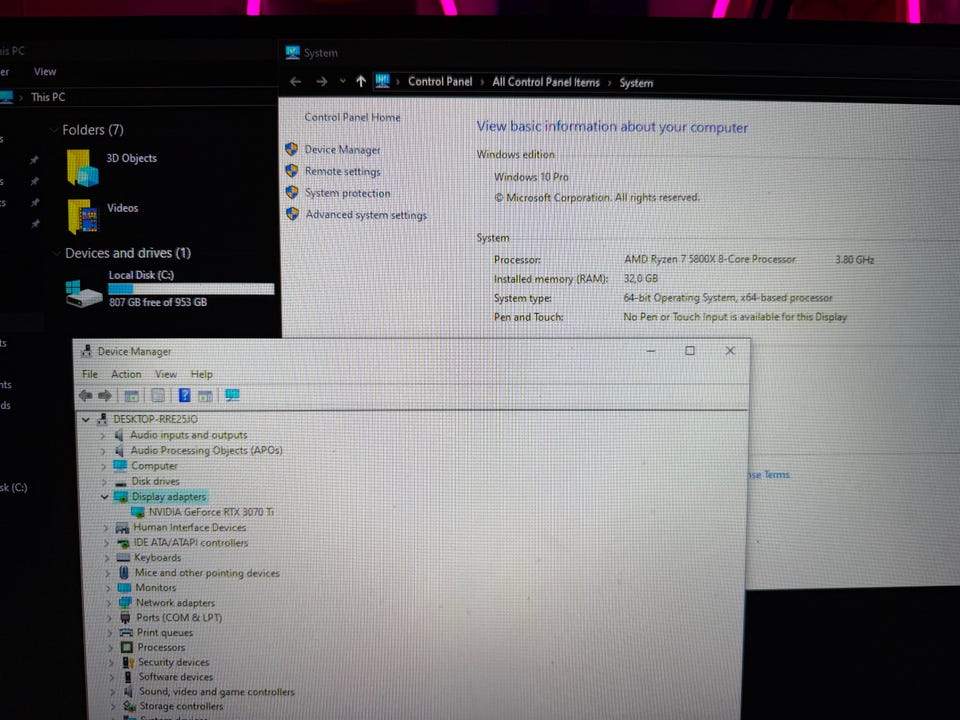Click This PC in the Explorer address bar
The width and height of the screenshot is (960, 720).
tap(48, 97)
